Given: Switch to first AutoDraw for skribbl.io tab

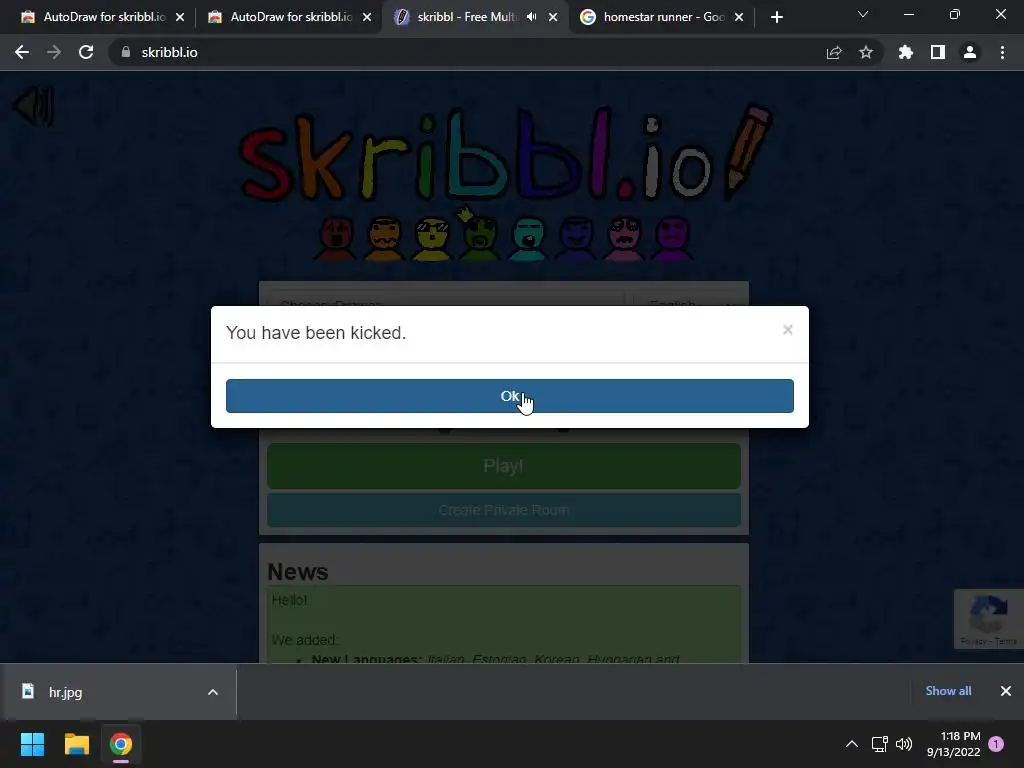Looking at the screenshot, I should click(x=94, y=17).
